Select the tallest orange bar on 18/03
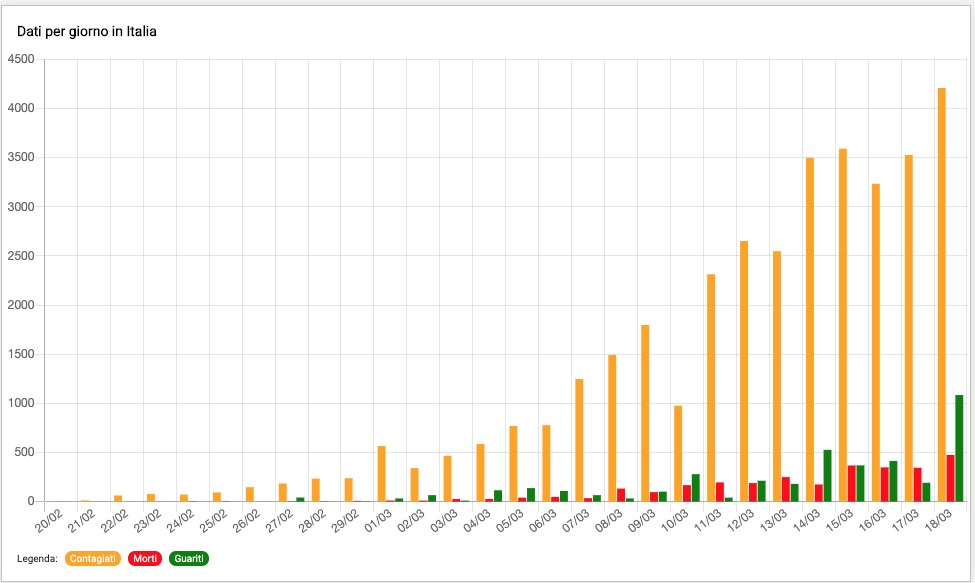 click(941, 300)
